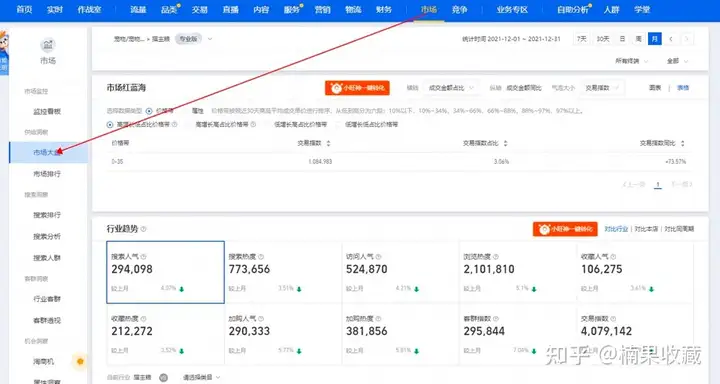Click the round icon beside 猫主粮 below metrics
The width and height of the screenshot is (720, 384).
coord(163,378)
